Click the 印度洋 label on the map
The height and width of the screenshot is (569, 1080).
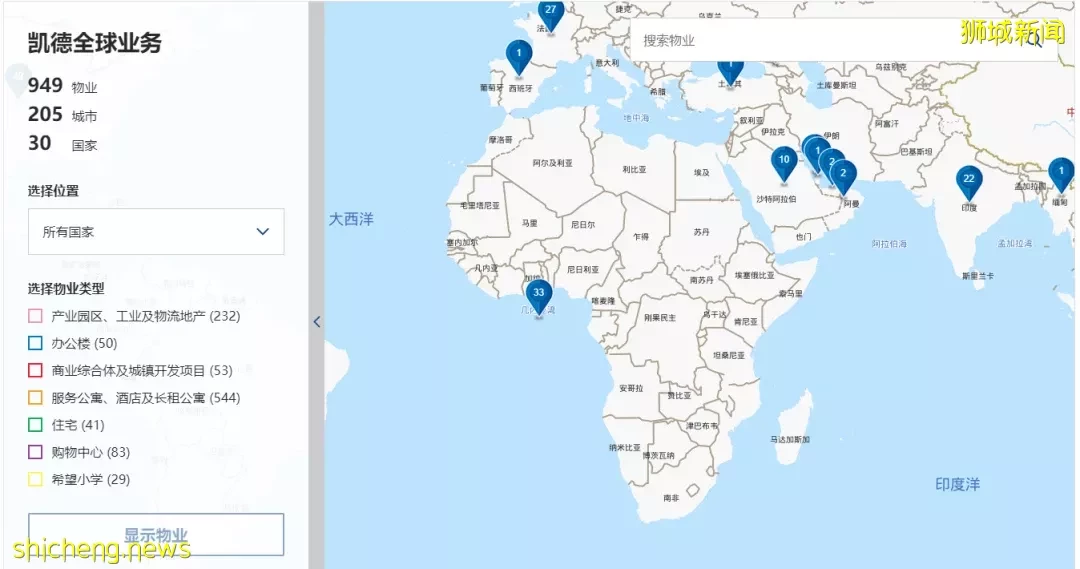(x=957, y=484)
